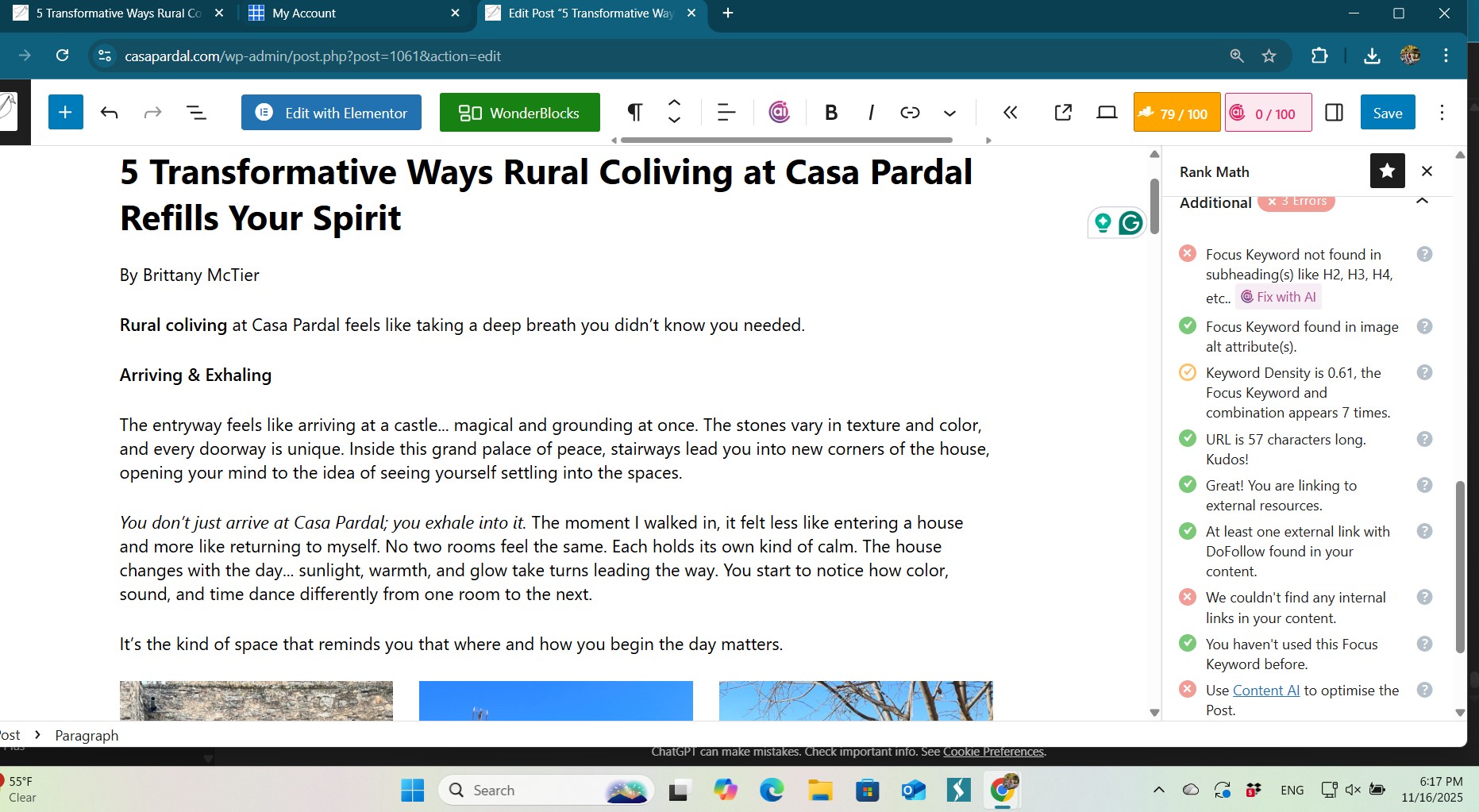The height and width of the screenshot is (812, 1479).
Task: Apply bold formatting to text
Action: 831,113
